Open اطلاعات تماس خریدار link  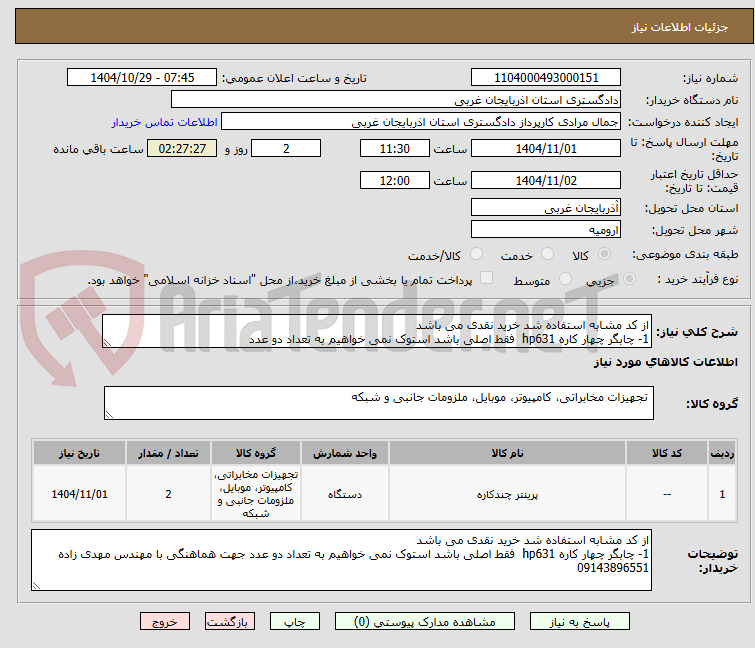click(x=165, y=122)
